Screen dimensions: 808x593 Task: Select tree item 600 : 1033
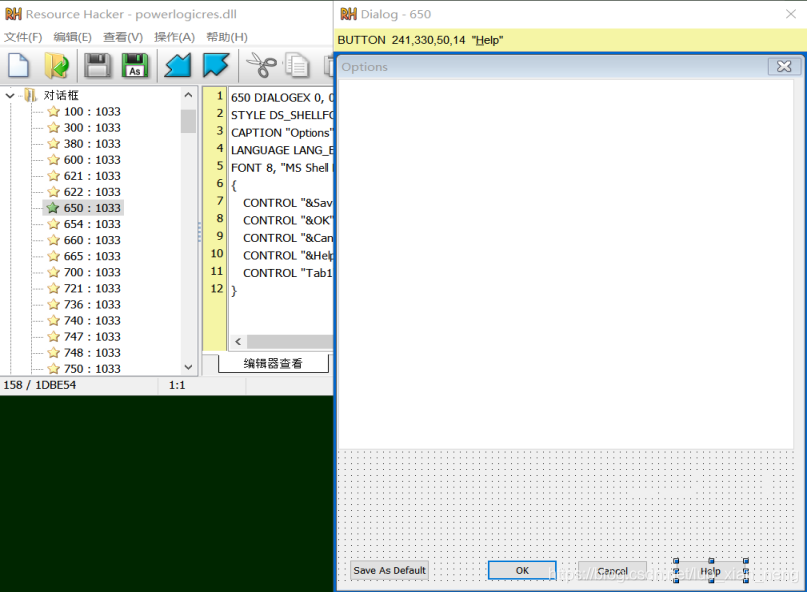[x=92, y=160]
